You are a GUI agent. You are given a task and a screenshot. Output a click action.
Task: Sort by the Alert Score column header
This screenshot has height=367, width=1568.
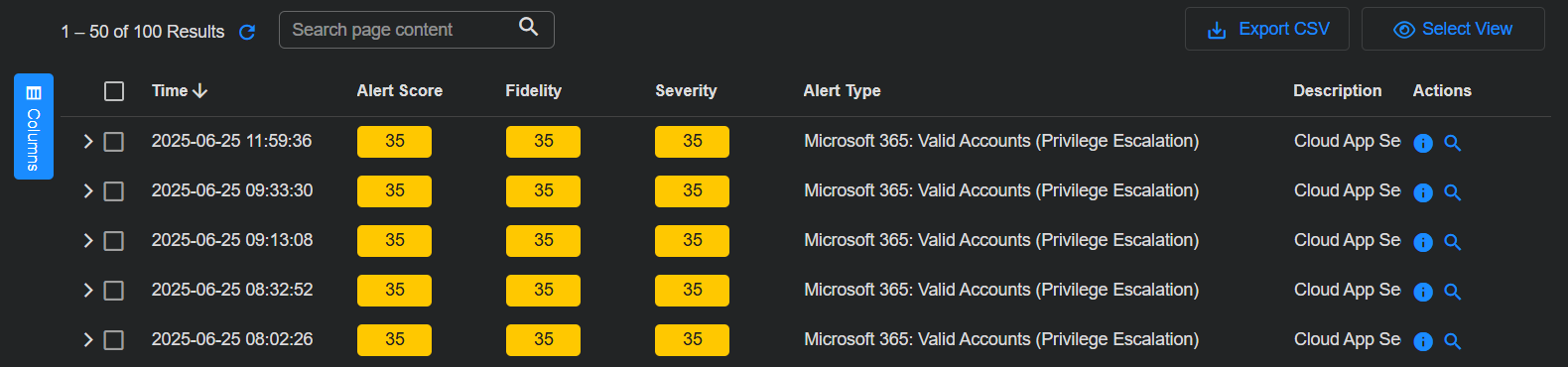point(400,90)
